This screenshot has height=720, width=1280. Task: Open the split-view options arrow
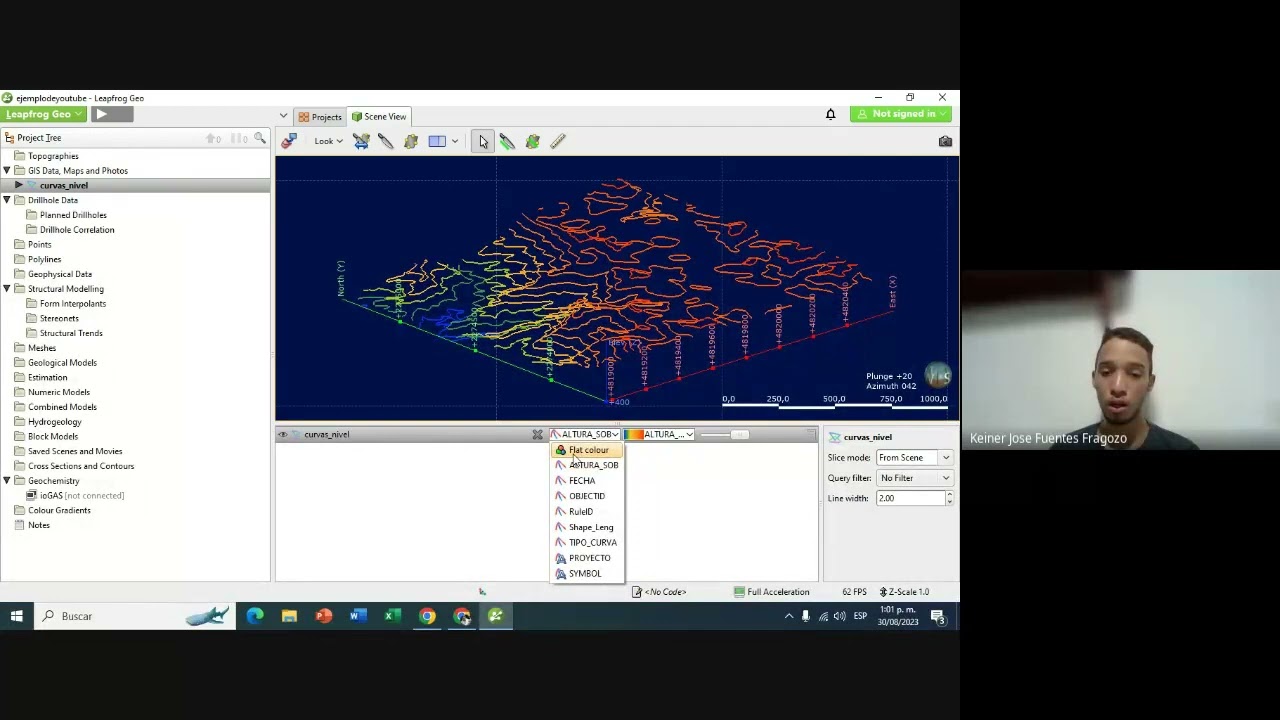(x=455, y=141)
